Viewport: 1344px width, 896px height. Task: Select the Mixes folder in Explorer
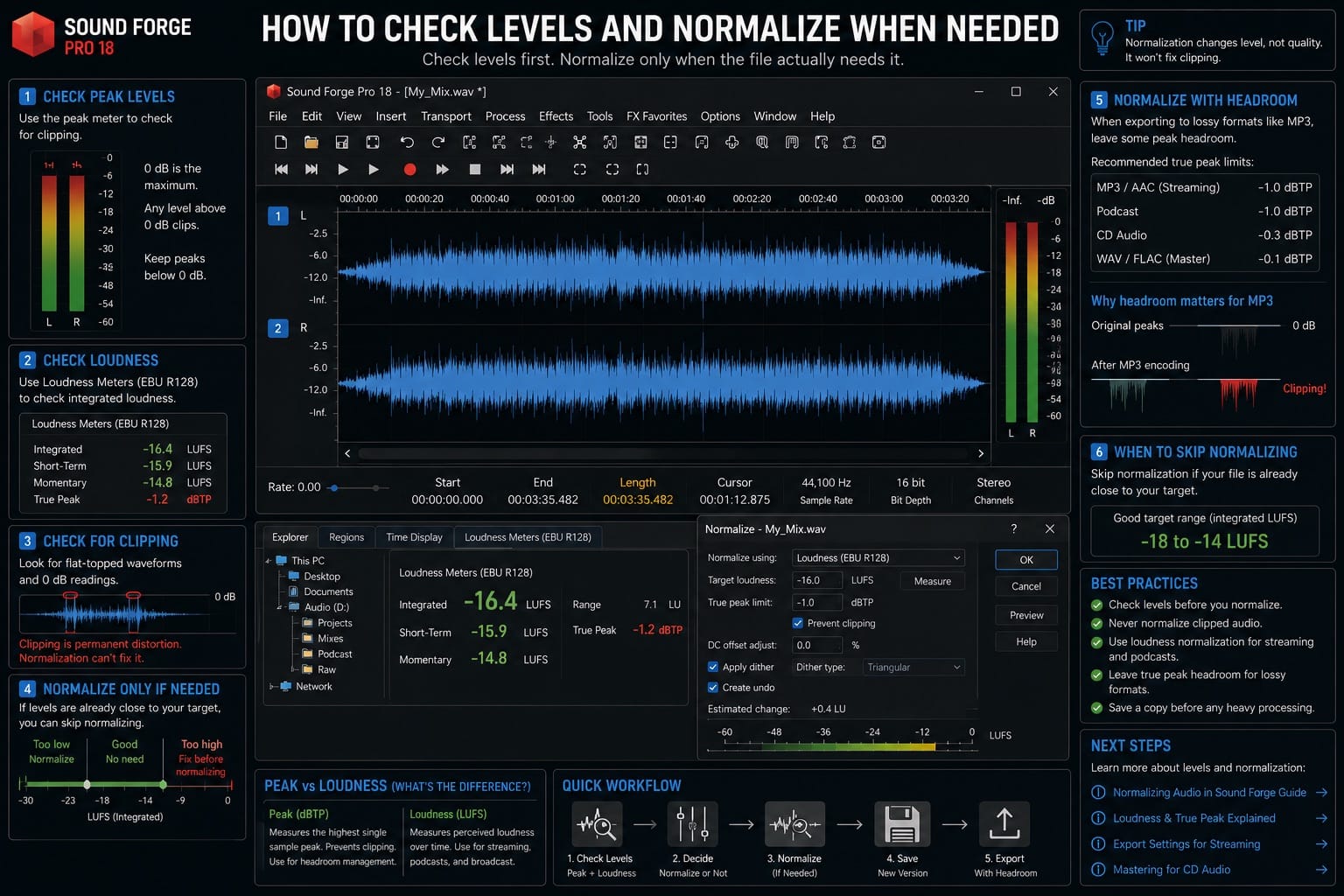(323, 639)
